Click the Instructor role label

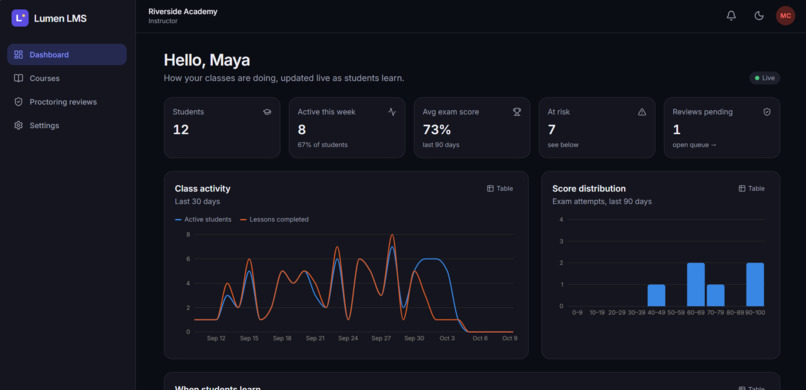click(x=163, y=21)
